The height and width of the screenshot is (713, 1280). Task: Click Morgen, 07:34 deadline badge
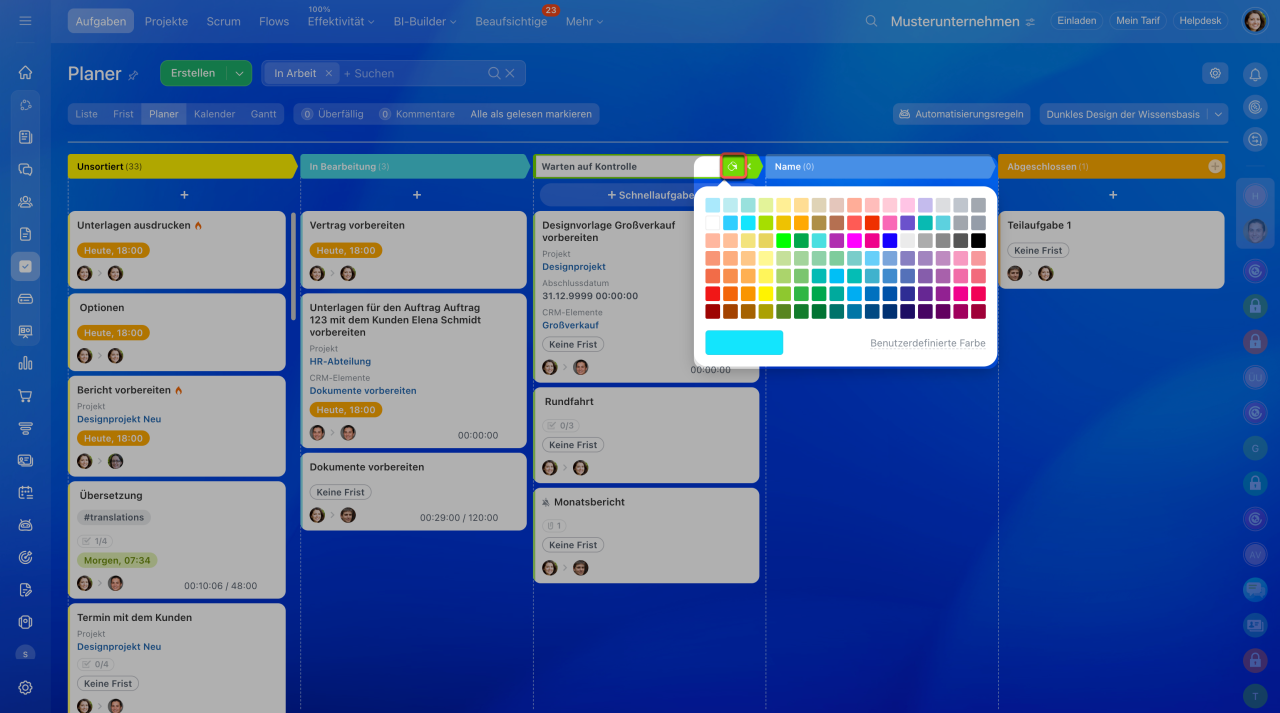pyautogui.click(x=117, y=561)
